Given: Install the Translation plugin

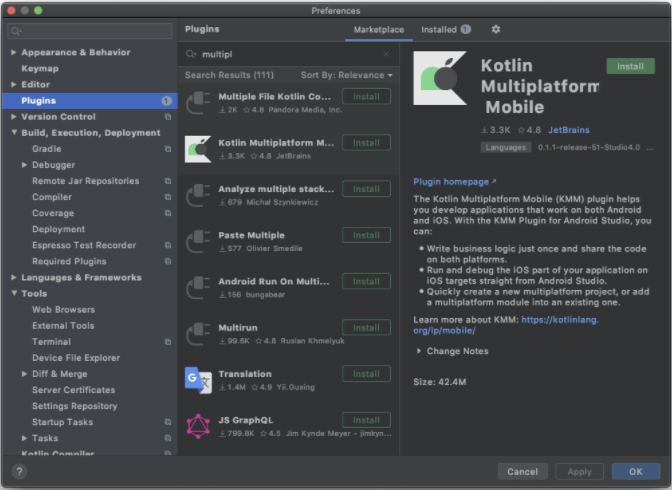Looking at the screenshot, I should coord(366,374).
